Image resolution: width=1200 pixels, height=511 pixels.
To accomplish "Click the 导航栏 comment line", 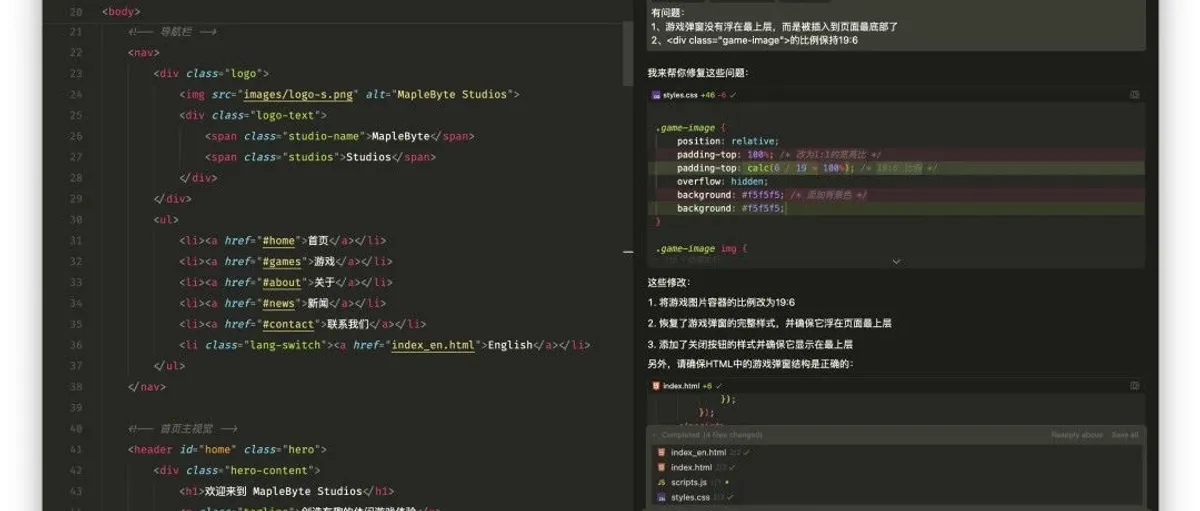I will click(173, 33).
